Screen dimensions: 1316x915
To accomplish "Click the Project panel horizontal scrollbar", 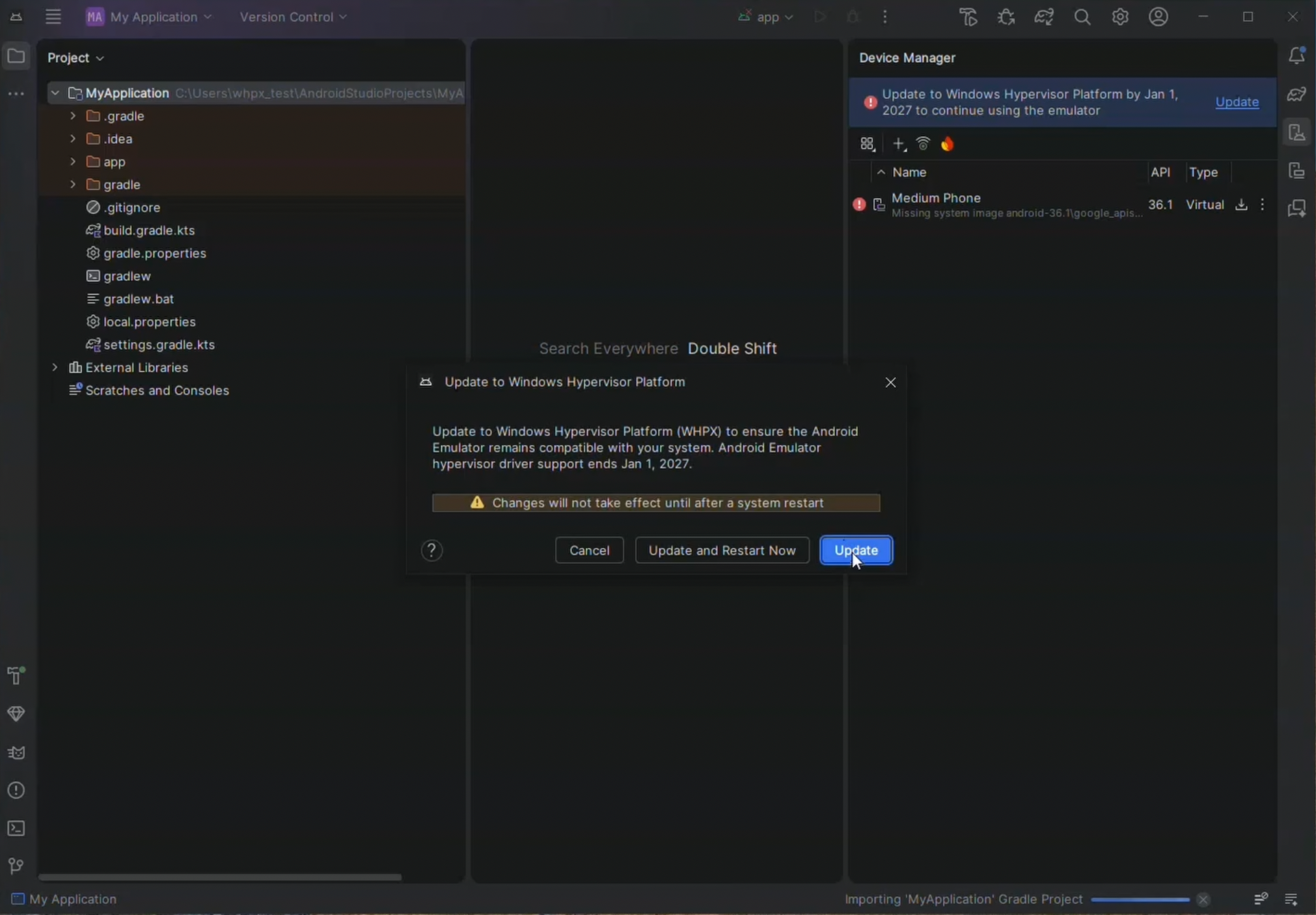I will pyautogui.click(x=220, y=877).
